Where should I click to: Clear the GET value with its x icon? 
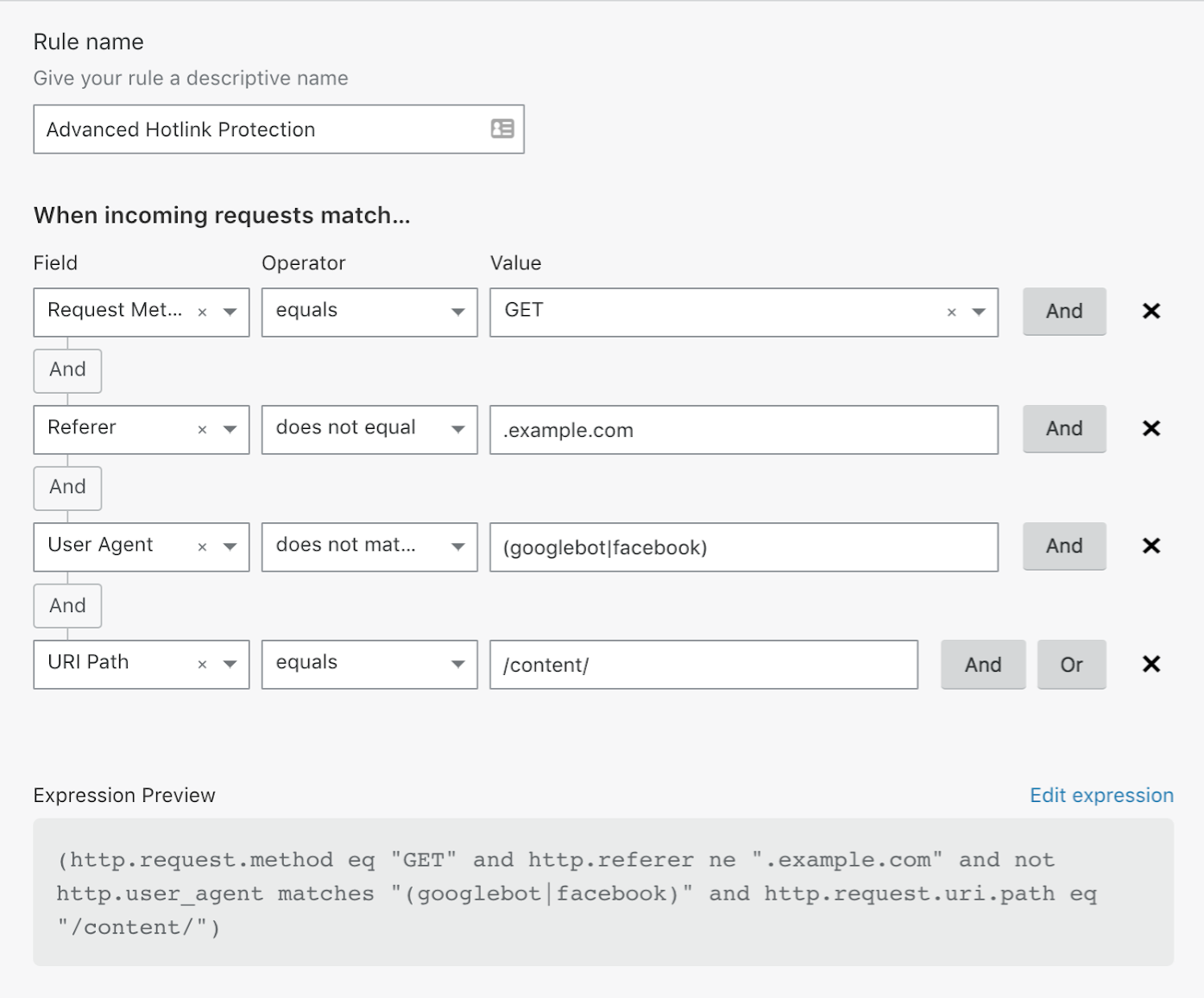pos(950,313)
